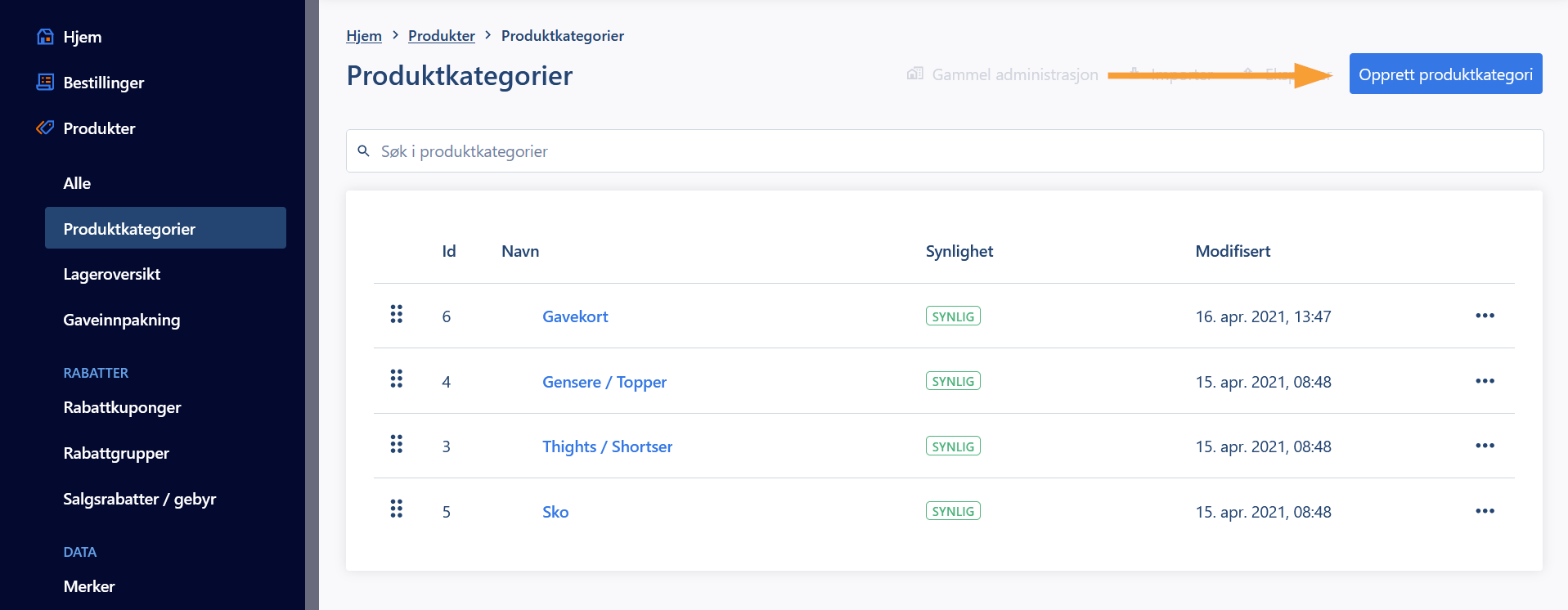Click the Produkter tag icon
The width and height of the screenshot is (1568, 610).
coord(45,128)
